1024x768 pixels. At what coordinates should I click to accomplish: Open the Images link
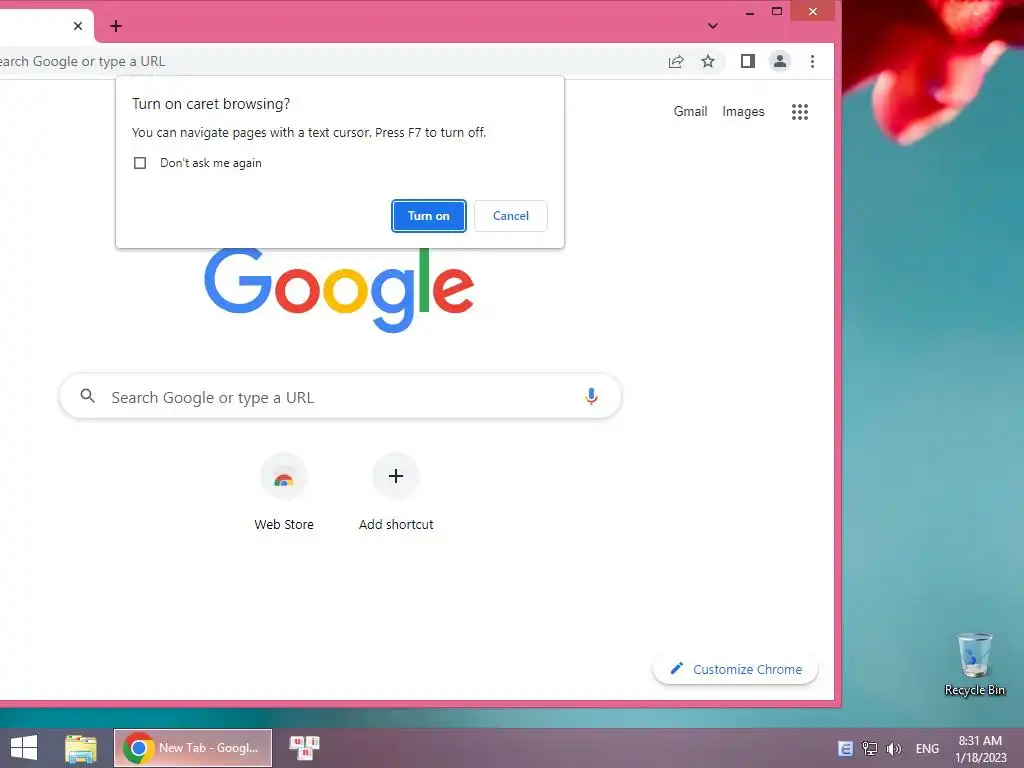[743, 112]
